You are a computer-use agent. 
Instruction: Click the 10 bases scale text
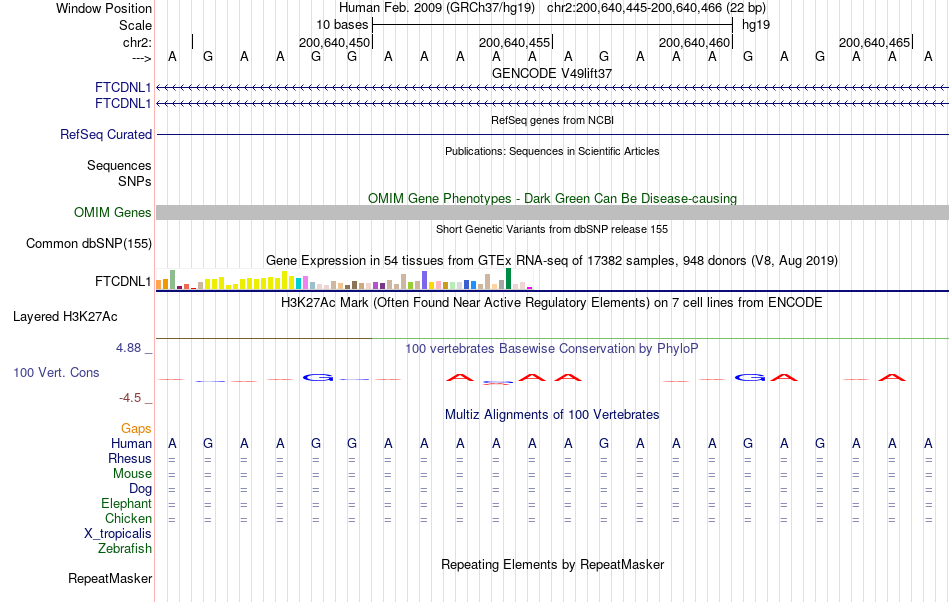(342, 25)
